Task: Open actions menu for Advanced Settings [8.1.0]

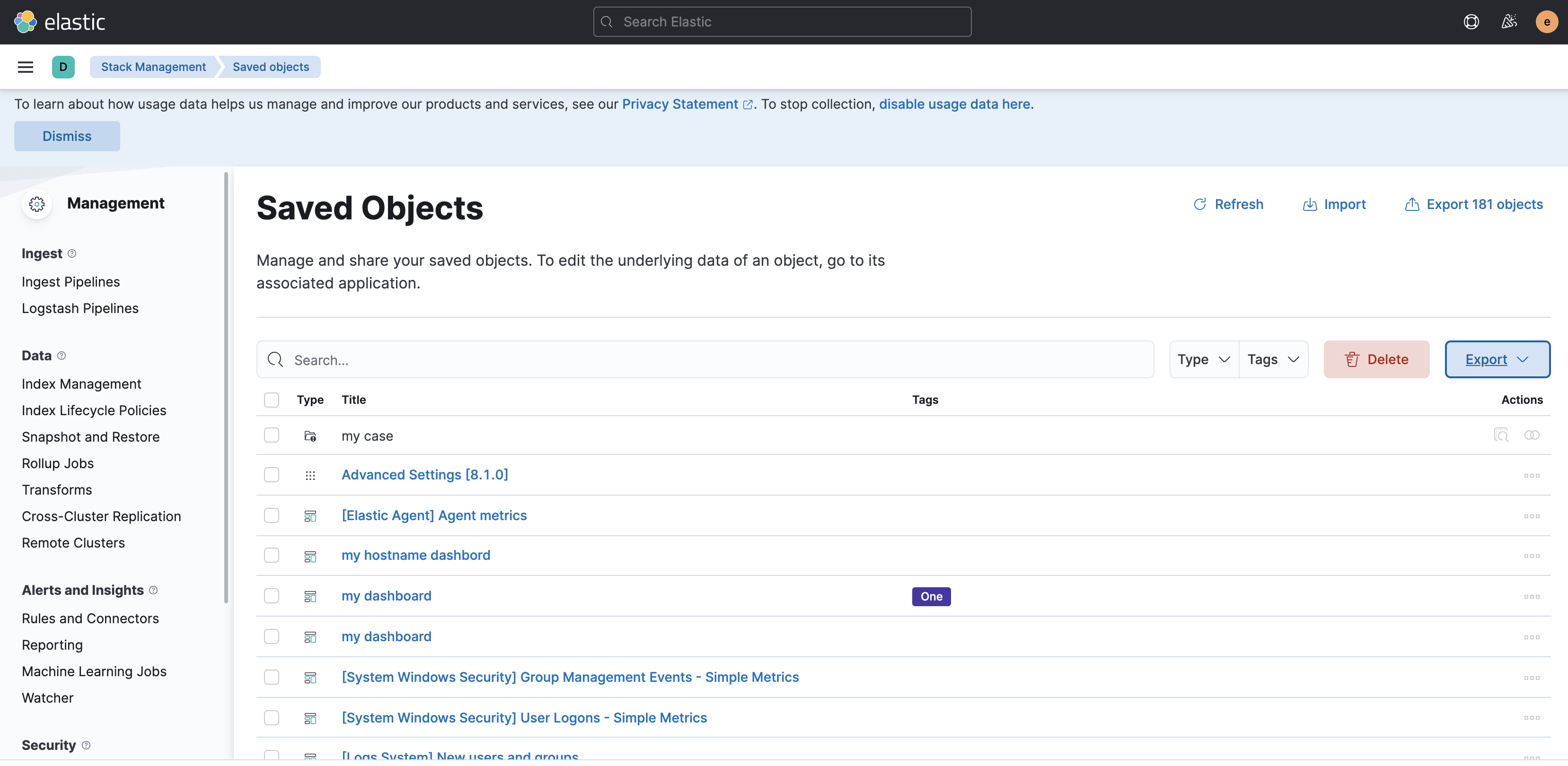Action: coord(1532,475)
